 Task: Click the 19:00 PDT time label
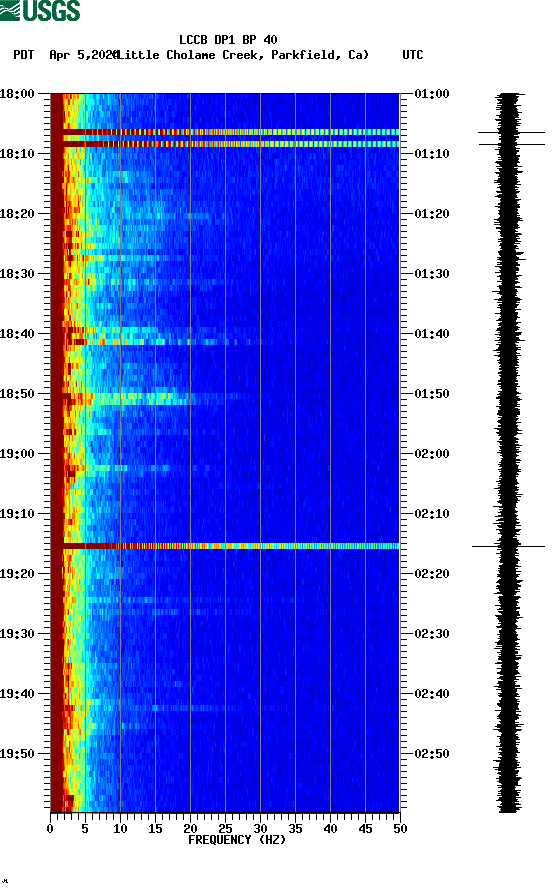[17, 453]
